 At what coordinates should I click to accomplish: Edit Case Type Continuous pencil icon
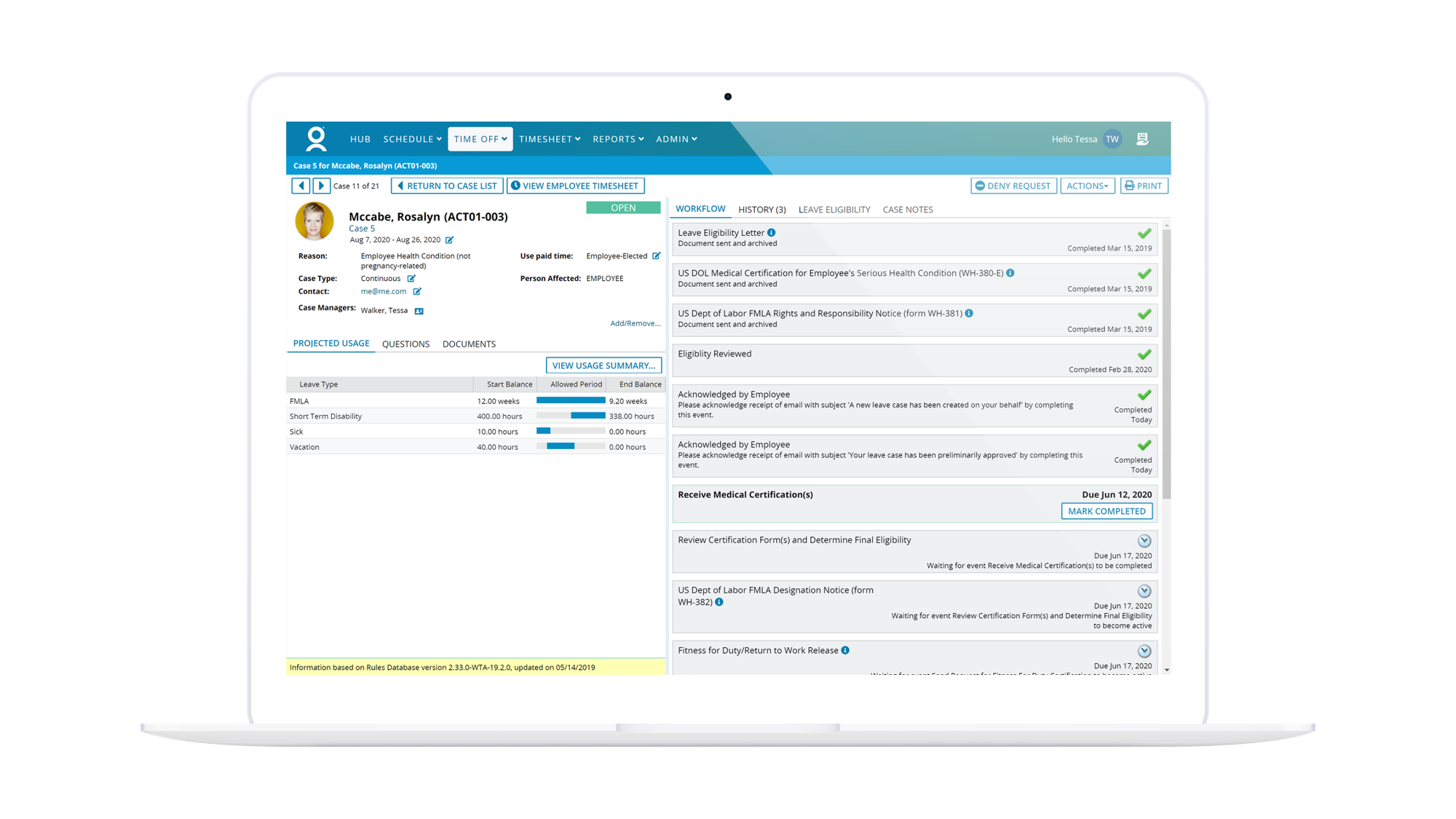coord(411,279)
